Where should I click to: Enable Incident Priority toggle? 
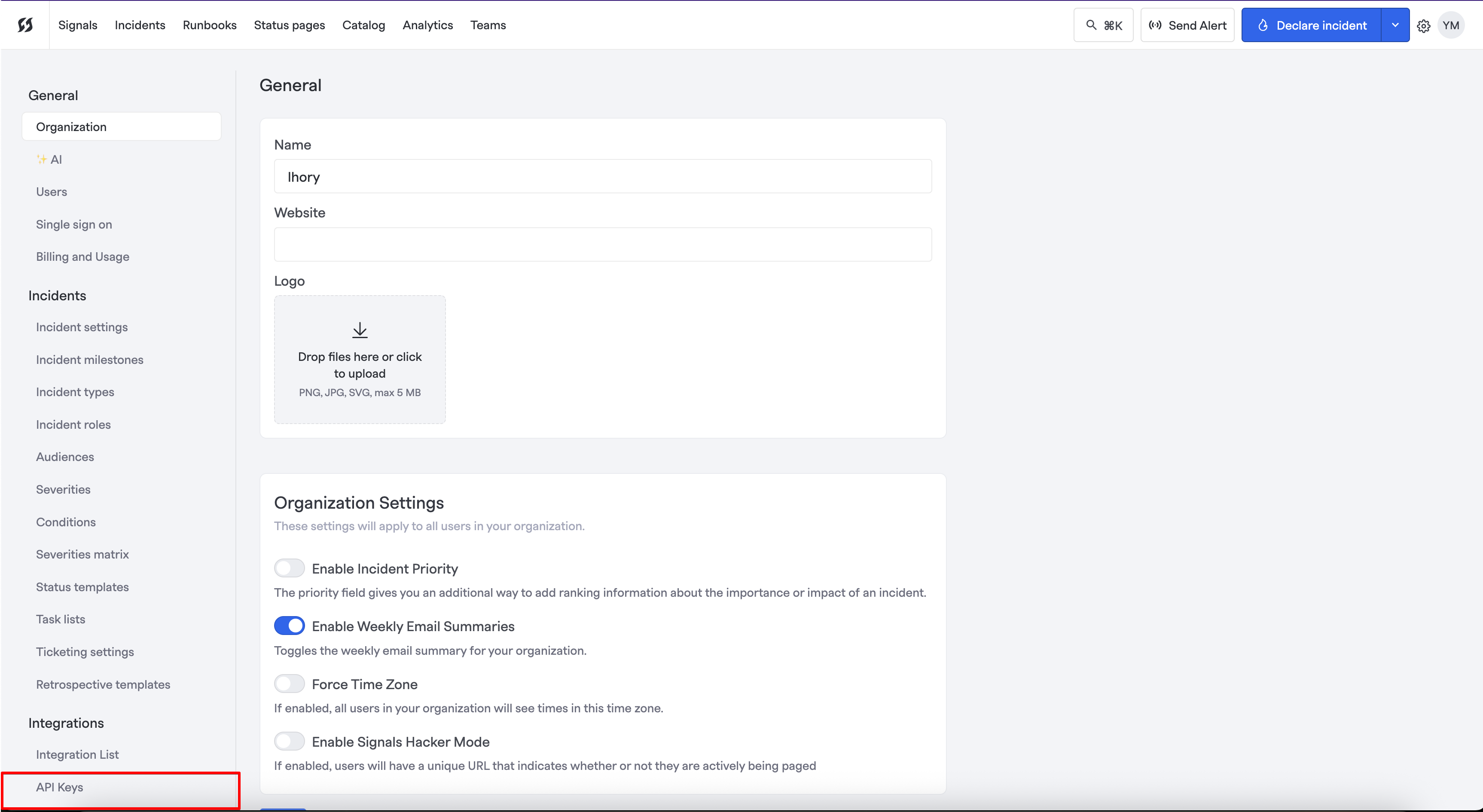point(289,568)
